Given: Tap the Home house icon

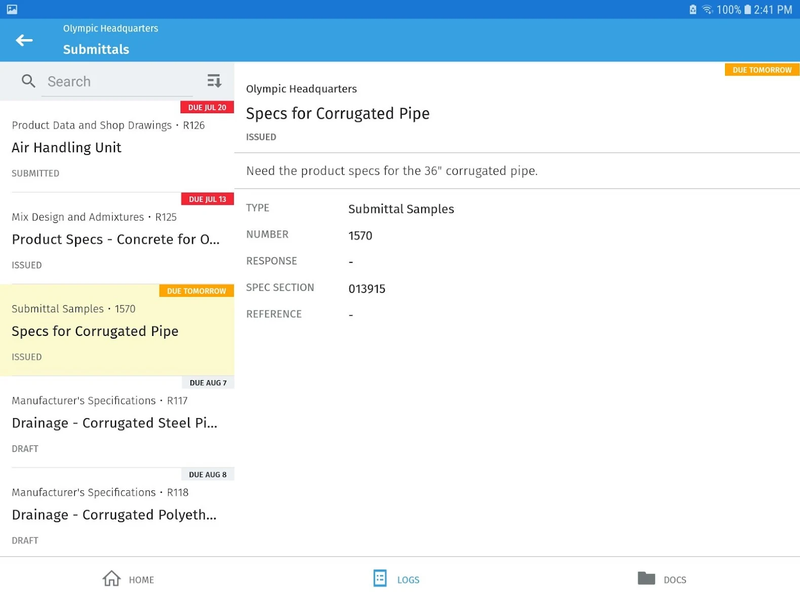Looking at the screenshot, I should pyautogui.click(x=111, y=579).
